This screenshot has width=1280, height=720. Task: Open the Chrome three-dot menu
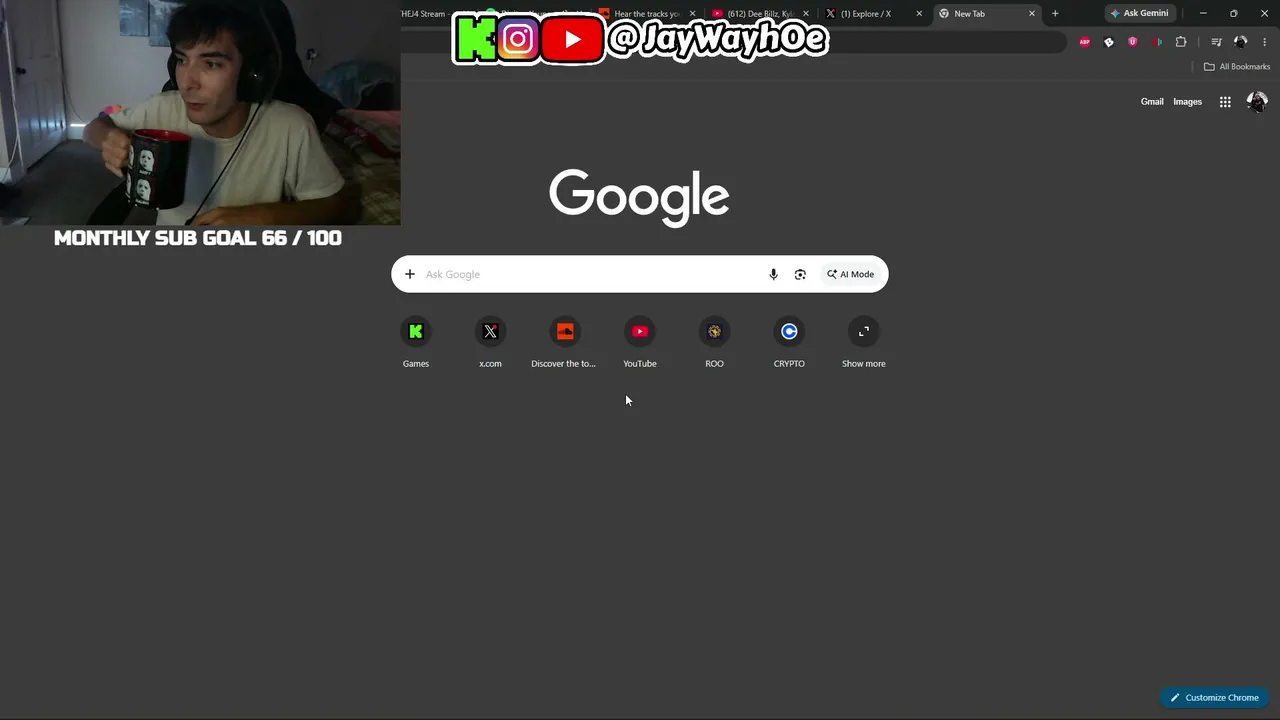point(1265,42)
